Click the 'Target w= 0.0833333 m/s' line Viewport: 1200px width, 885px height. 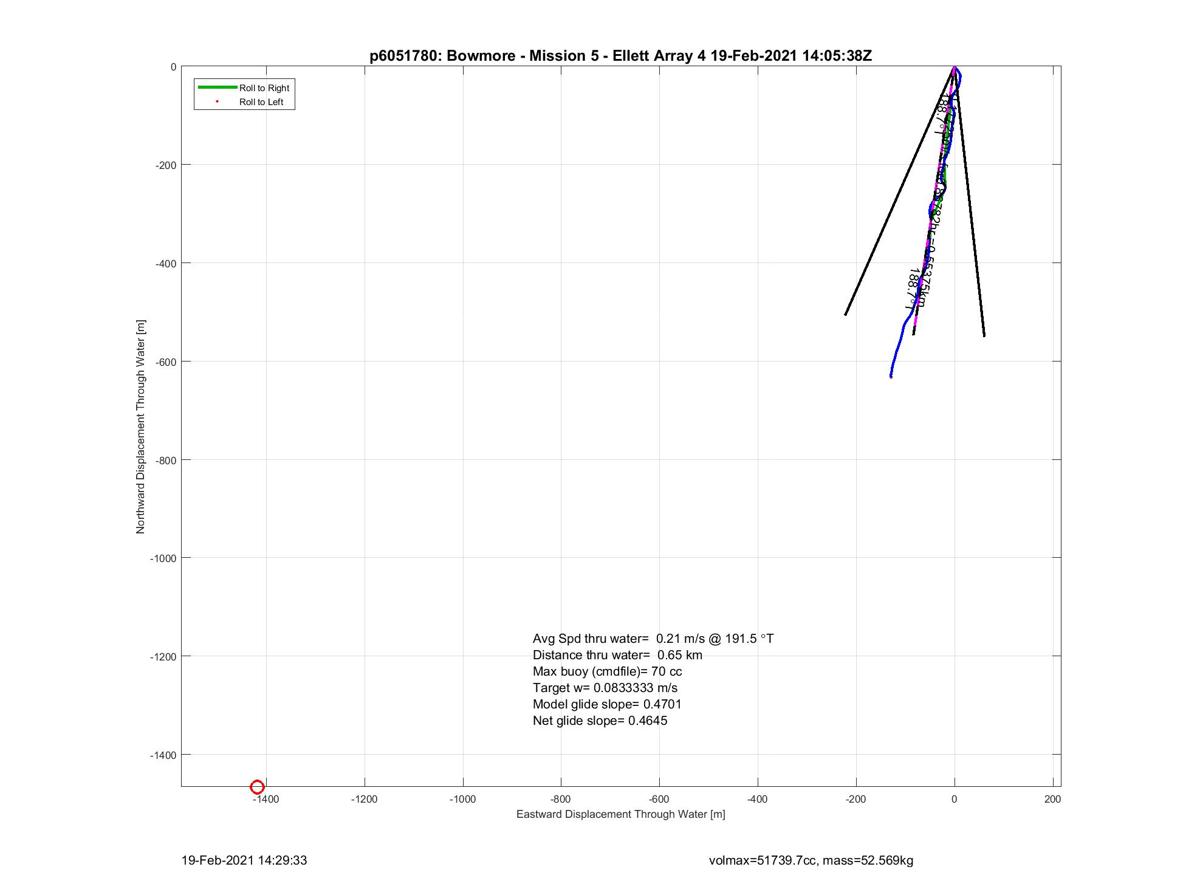point(606,688)
